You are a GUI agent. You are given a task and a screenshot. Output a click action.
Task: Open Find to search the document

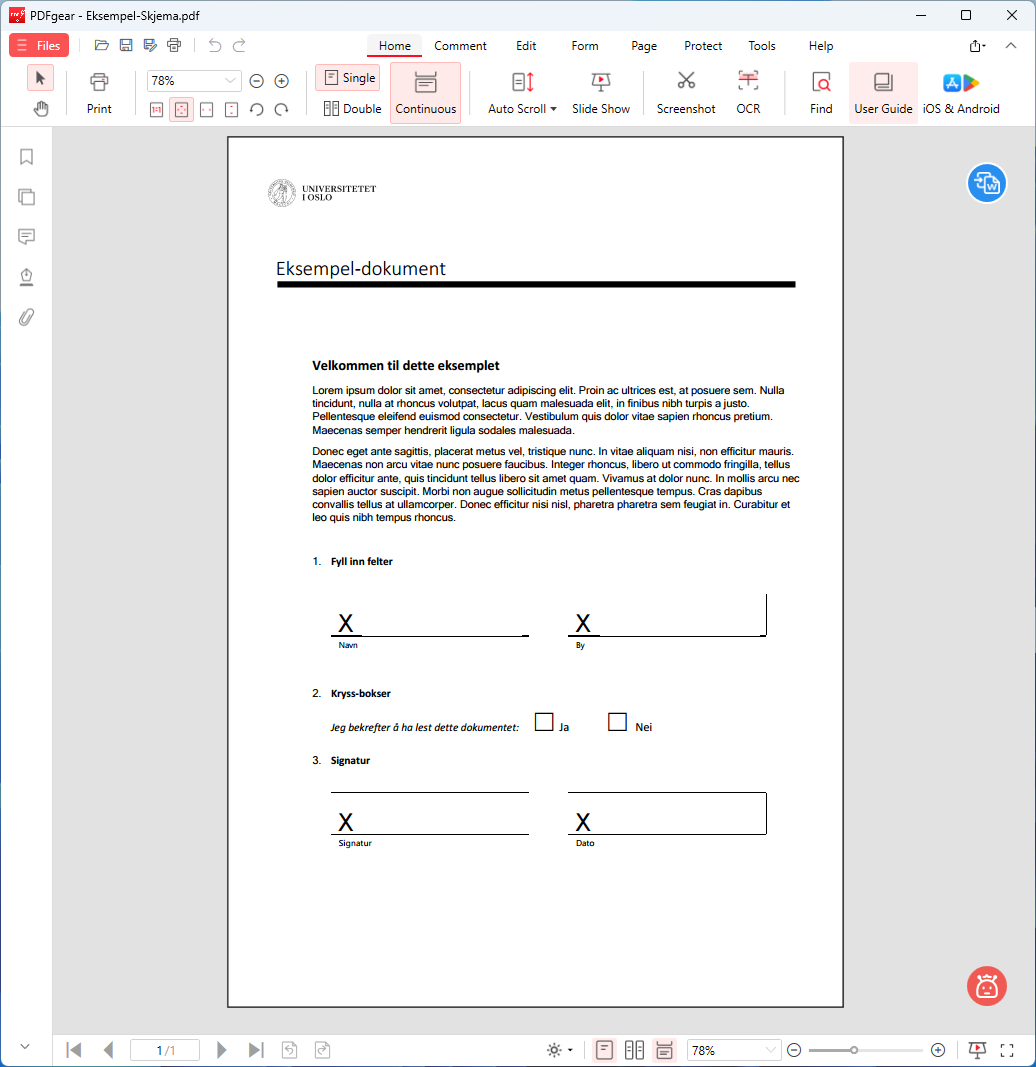coord(821,93)
